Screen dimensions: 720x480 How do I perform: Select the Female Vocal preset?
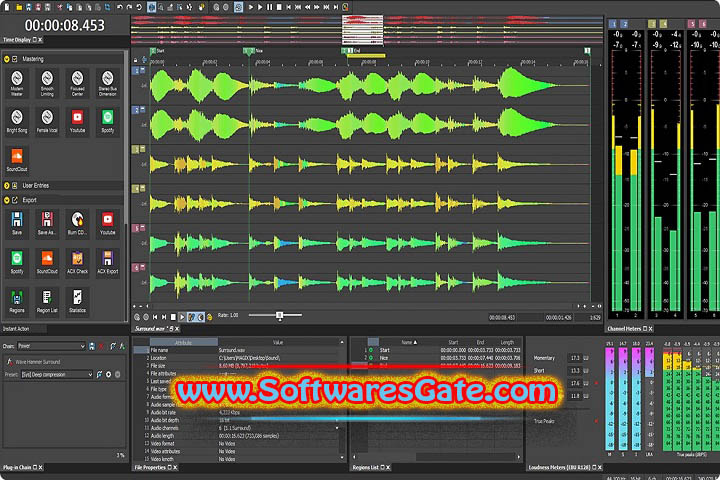pyautogui.click(x=47, y=122)
